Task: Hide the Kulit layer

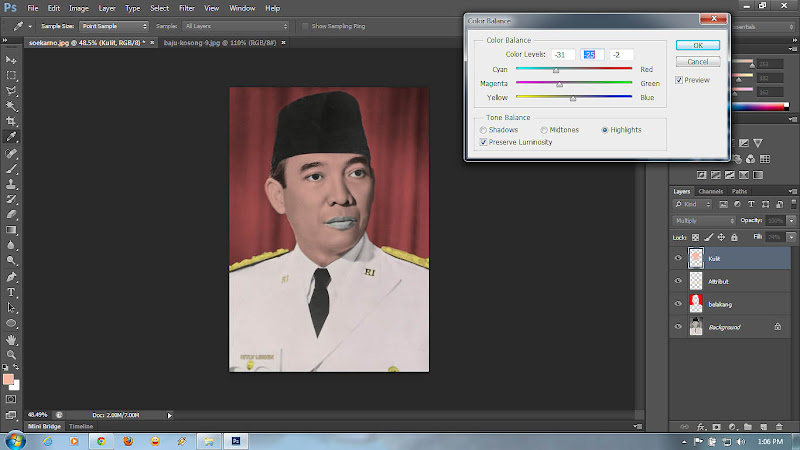Action: (678, 258)
